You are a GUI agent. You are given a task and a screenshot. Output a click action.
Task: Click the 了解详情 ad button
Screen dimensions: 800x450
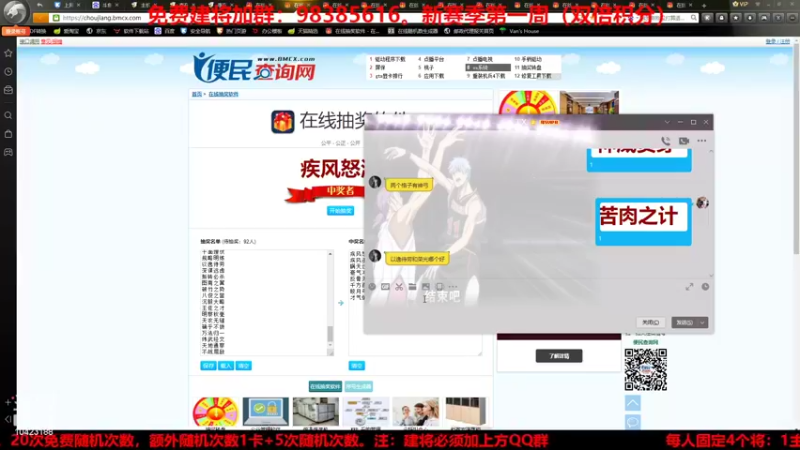[559, 356]
